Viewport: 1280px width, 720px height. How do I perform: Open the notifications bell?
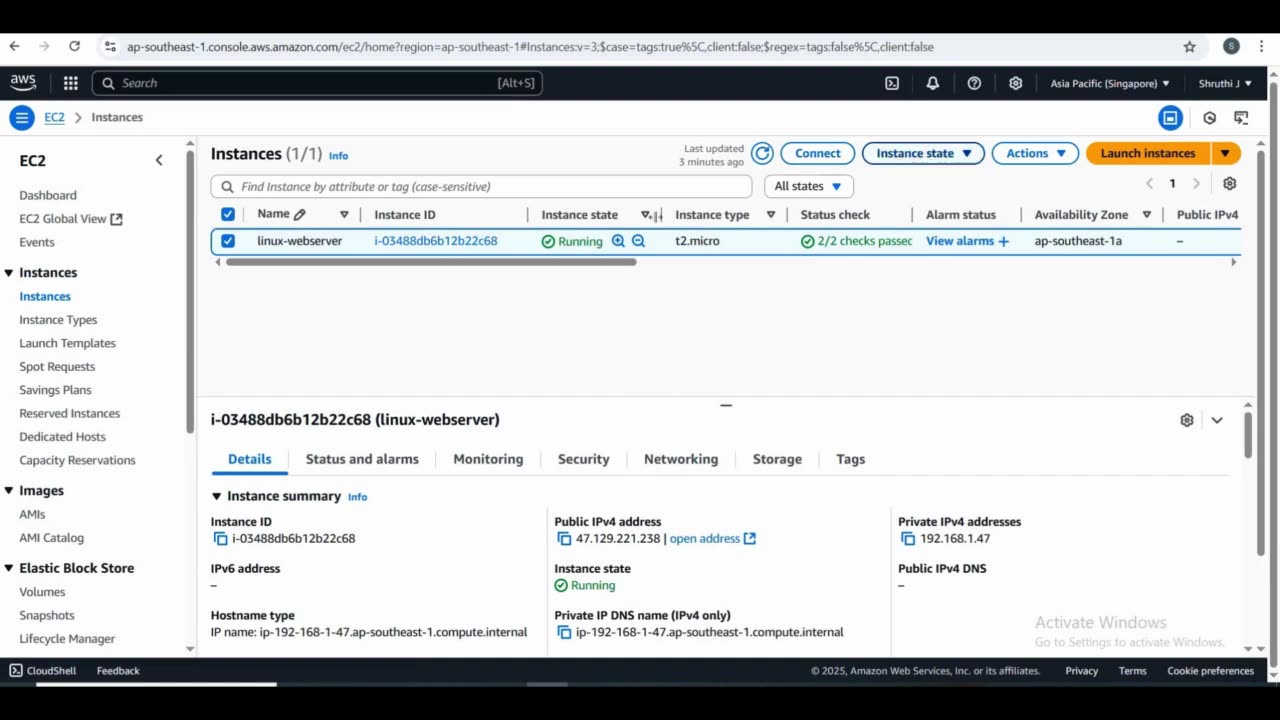click(933, 84)
